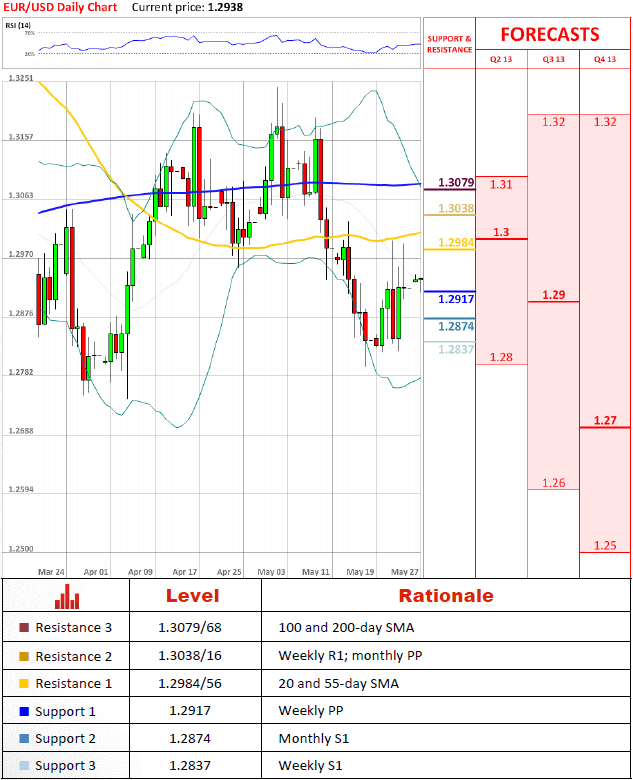The image size is (633, 780).
Task: Click the Support 3 light blue color square
Action: (x=24, y=766)
